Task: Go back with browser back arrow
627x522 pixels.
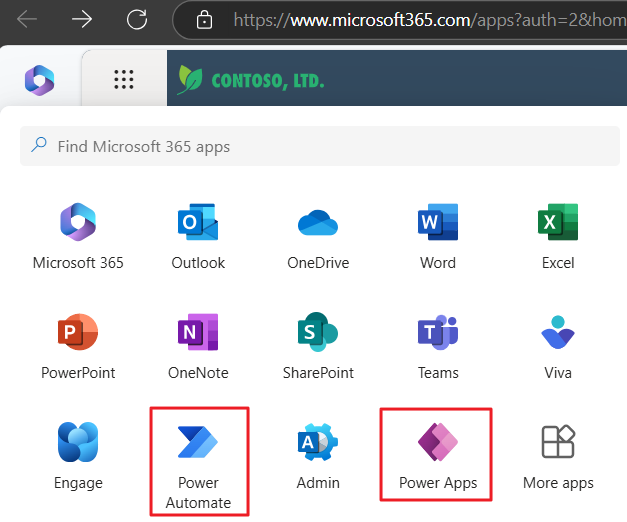Action: pyautogui.click(x=27, y=19)
